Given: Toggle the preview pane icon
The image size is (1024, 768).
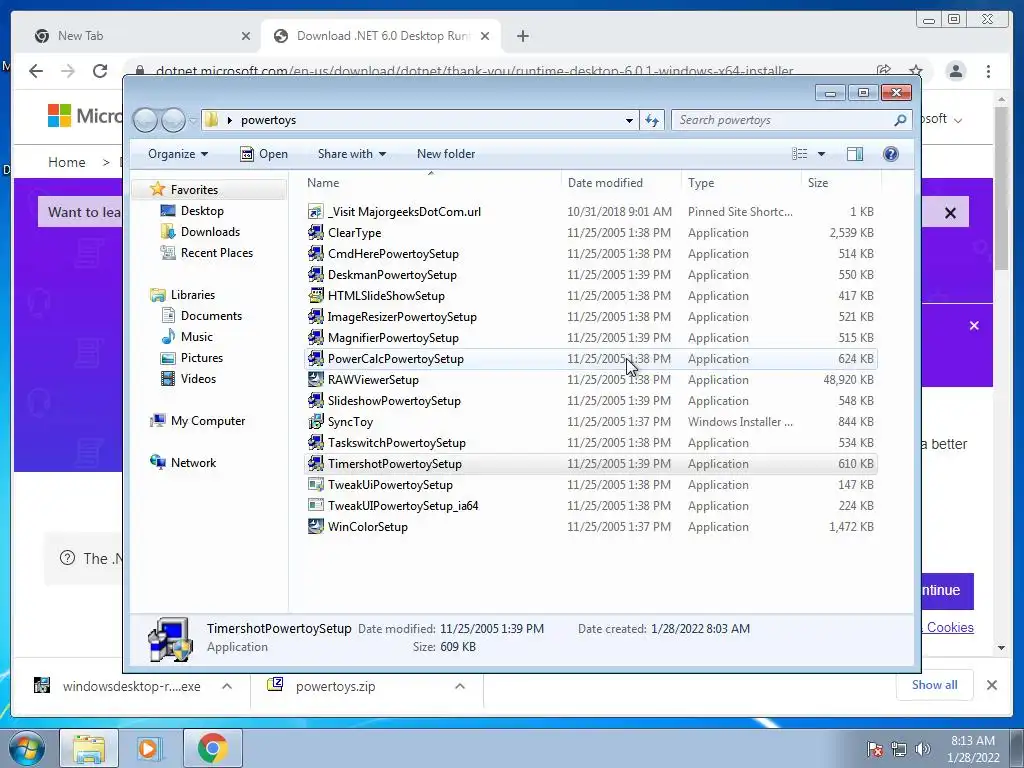Looking at the screenshot, I should [854, 153].
